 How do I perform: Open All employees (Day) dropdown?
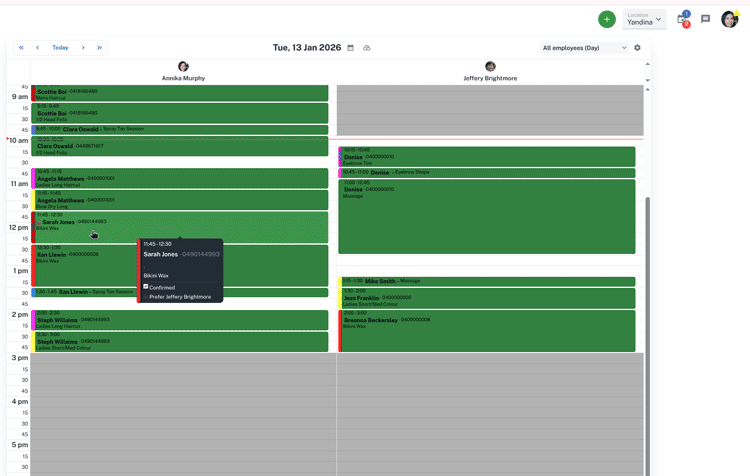click(x=584, y=48)
